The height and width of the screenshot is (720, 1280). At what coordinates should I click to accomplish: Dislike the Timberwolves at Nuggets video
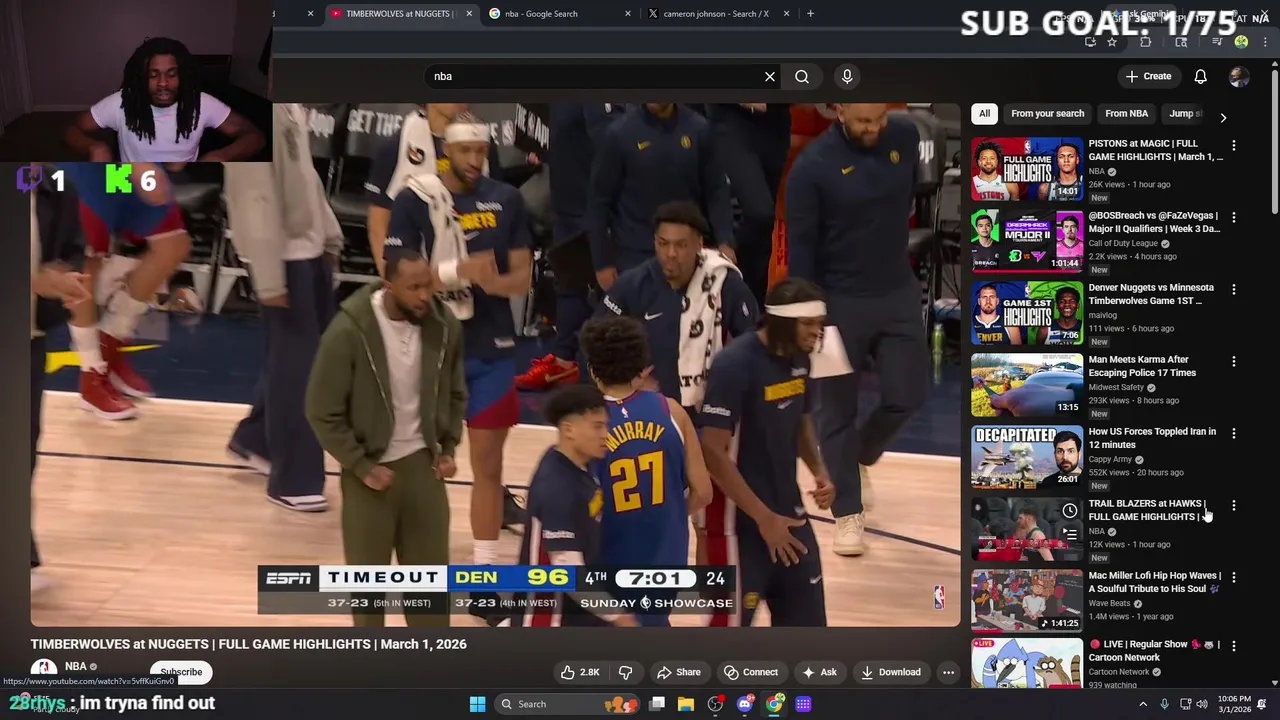(626, 672)
